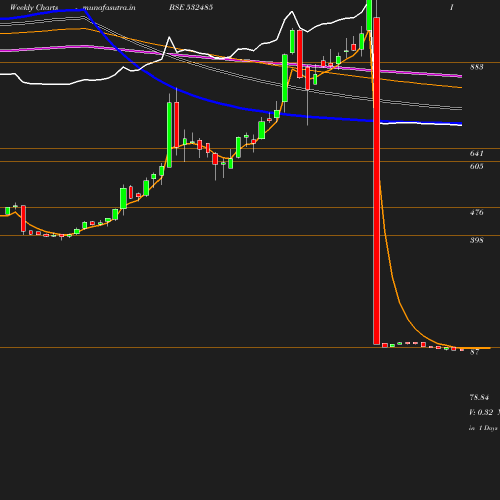Click the 641 price level label

point(477,153)
